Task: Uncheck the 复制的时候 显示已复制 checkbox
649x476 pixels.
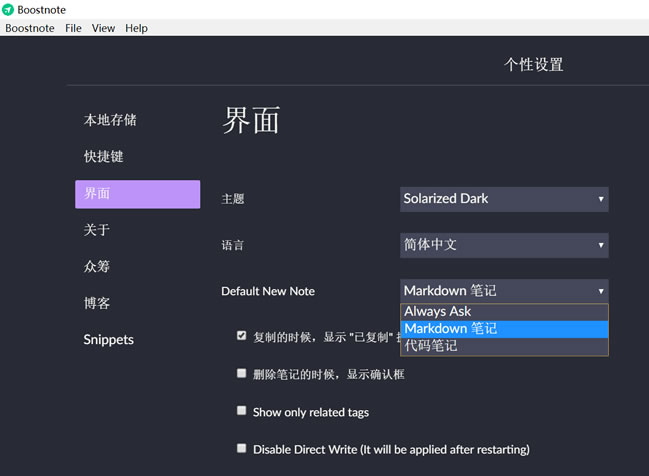Action: point(241,335)
